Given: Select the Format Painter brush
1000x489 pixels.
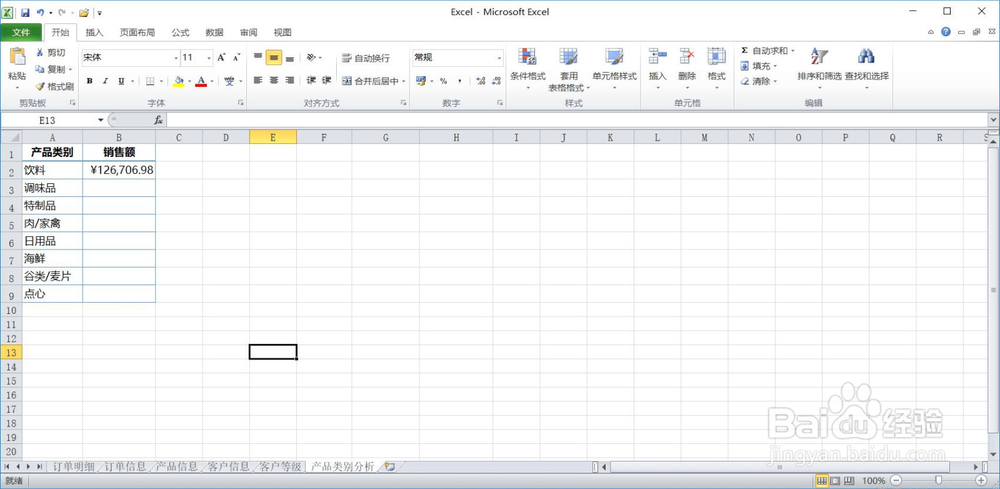Looking at the screenshot, I should tap(40, 85).
